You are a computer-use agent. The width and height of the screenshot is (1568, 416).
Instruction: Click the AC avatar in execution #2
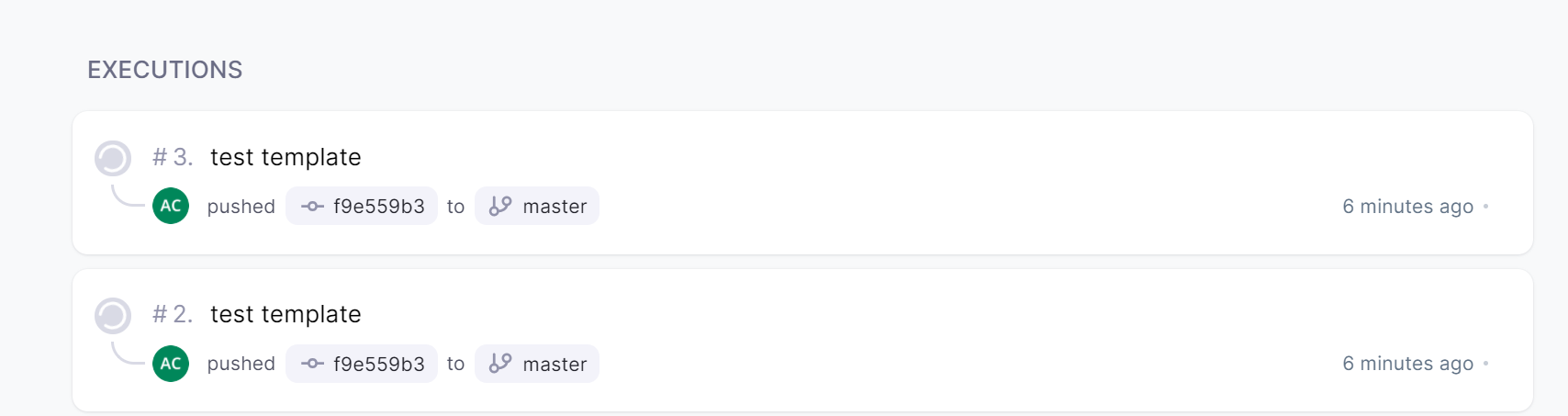[x=171, y=364]
